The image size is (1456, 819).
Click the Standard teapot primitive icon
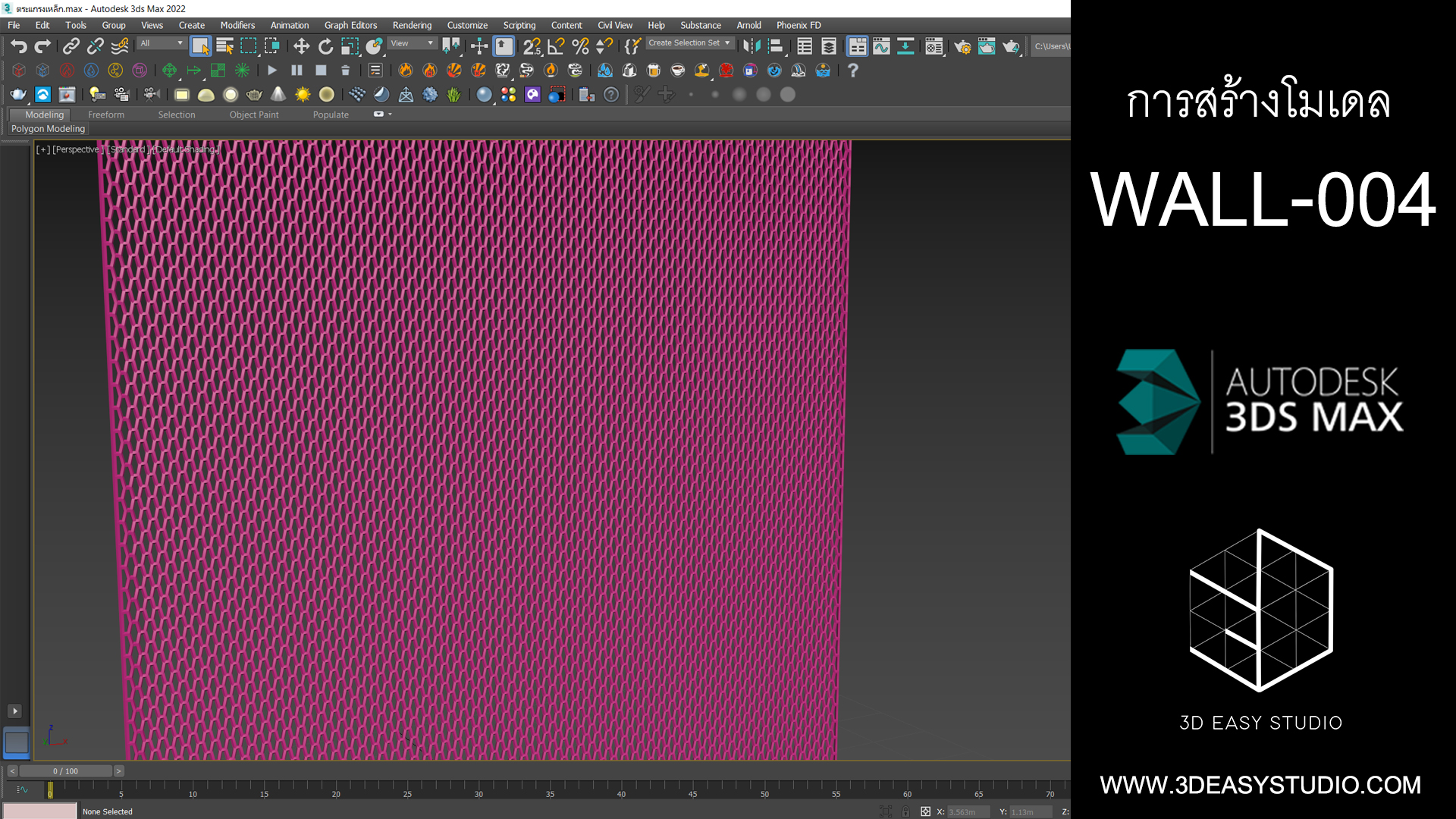click(x=18, y=95)
